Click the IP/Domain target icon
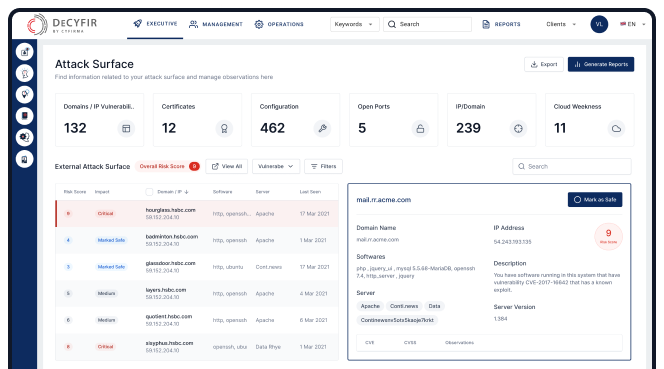664x369 pixels. [518, 128]
